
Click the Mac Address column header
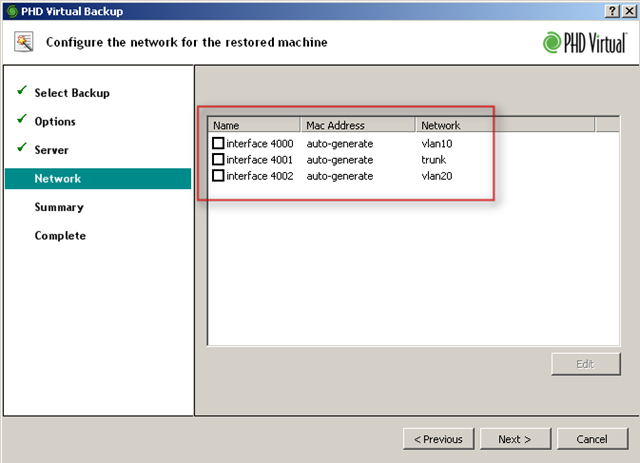[x=357, y=126]
